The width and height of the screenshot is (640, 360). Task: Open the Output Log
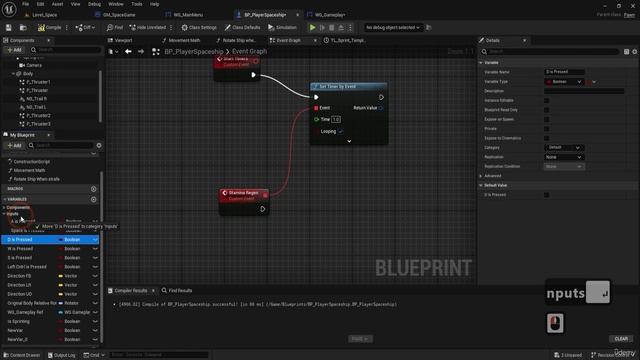point(62,355)
